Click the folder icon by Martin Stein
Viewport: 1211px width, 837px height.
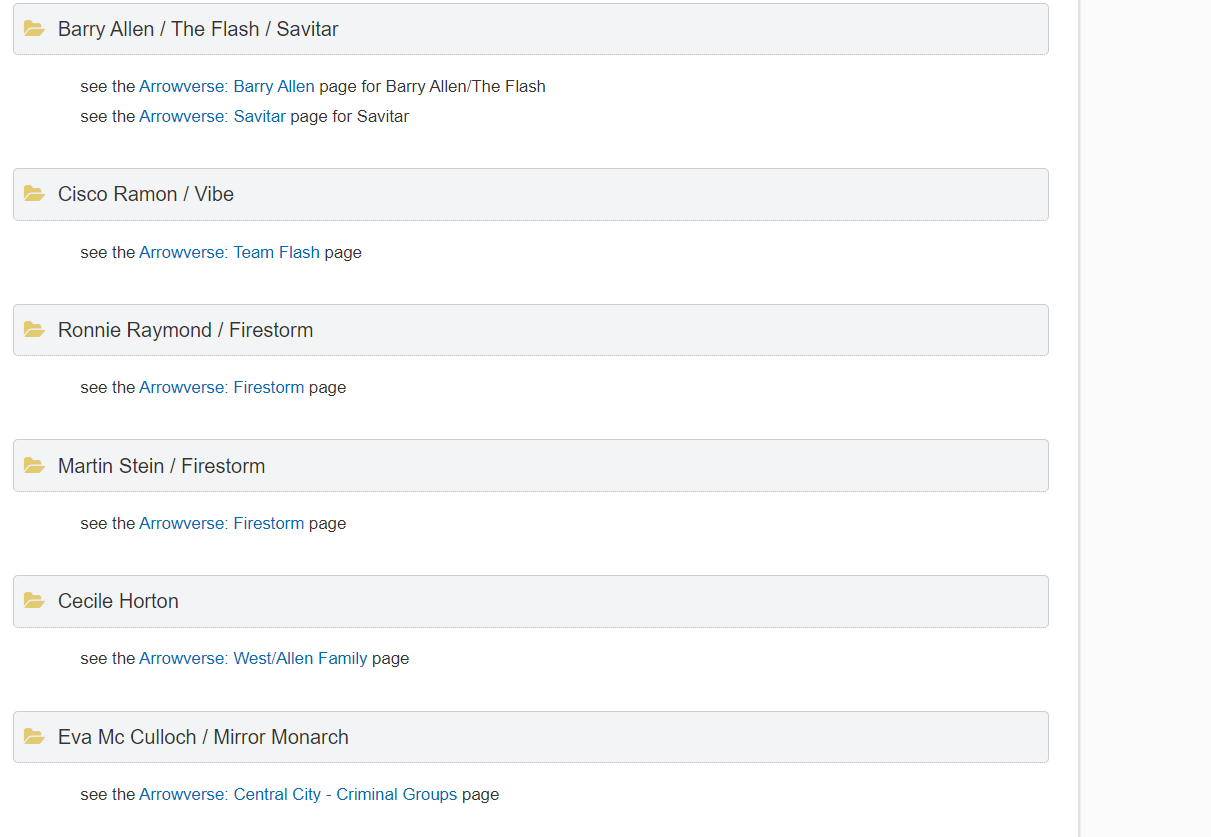click(35, 466)
